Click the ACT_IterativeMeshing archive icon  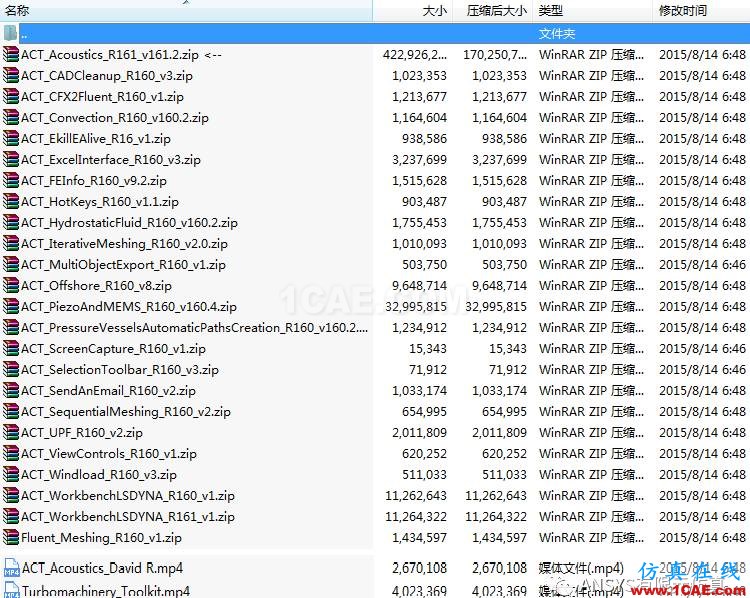[11, 244]
